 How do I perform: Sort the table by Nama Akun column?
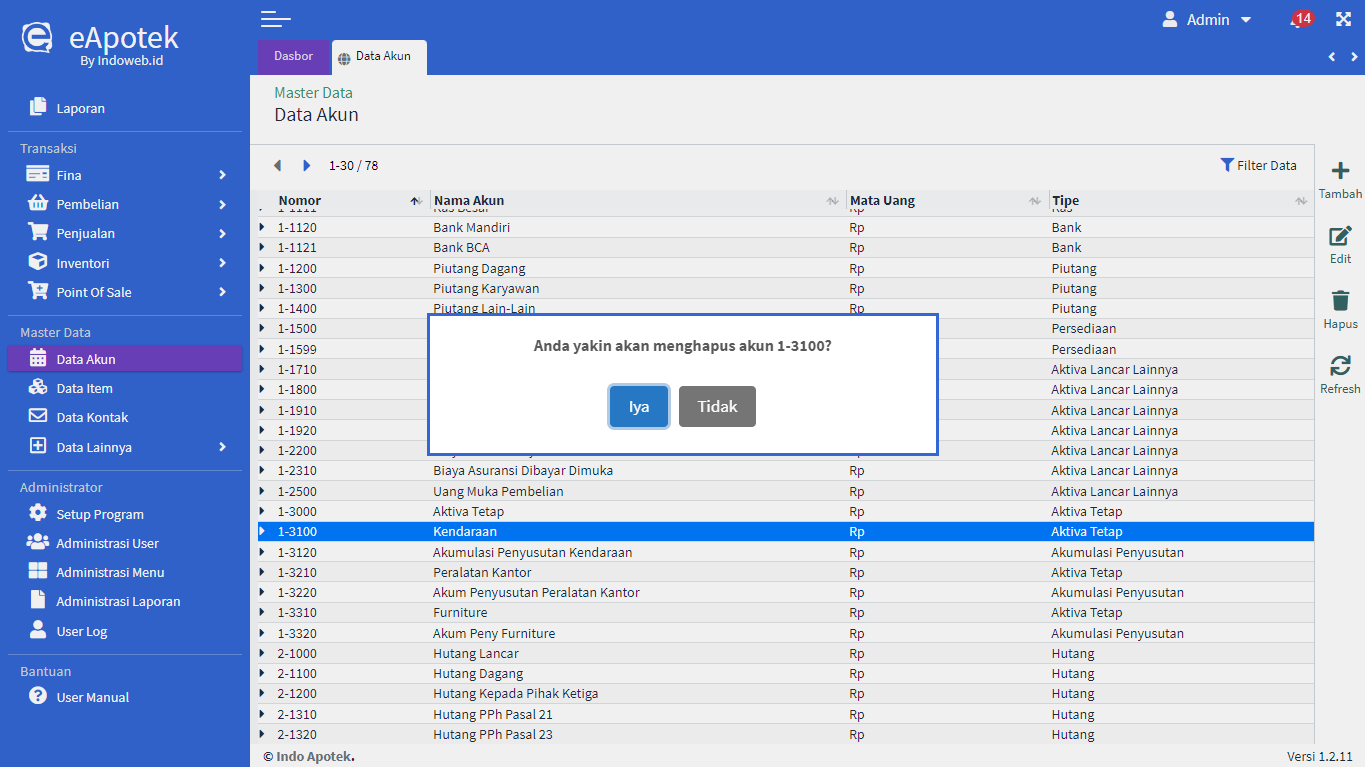[468, 201]
